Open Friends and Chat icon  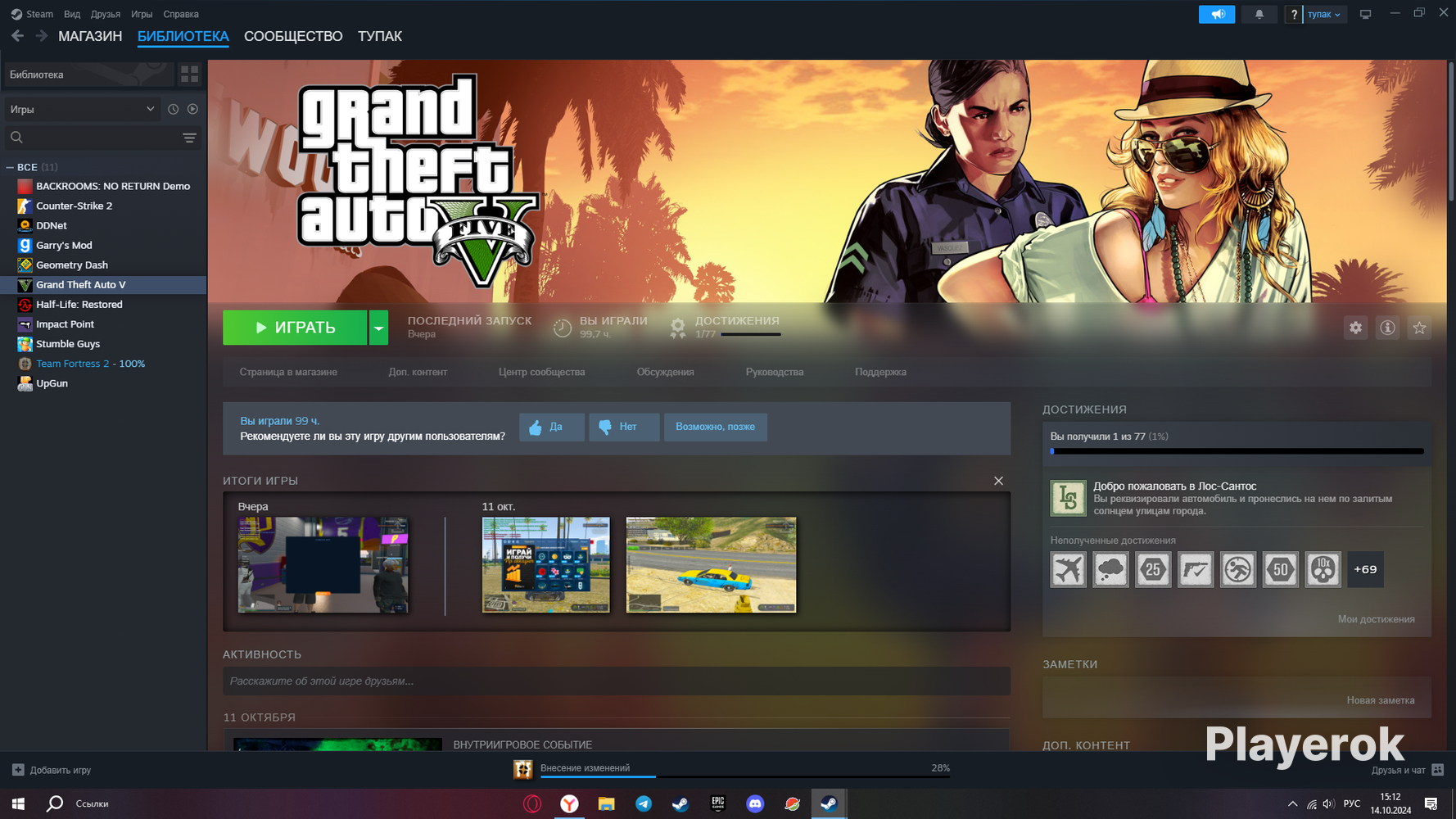pos(1438,770)
